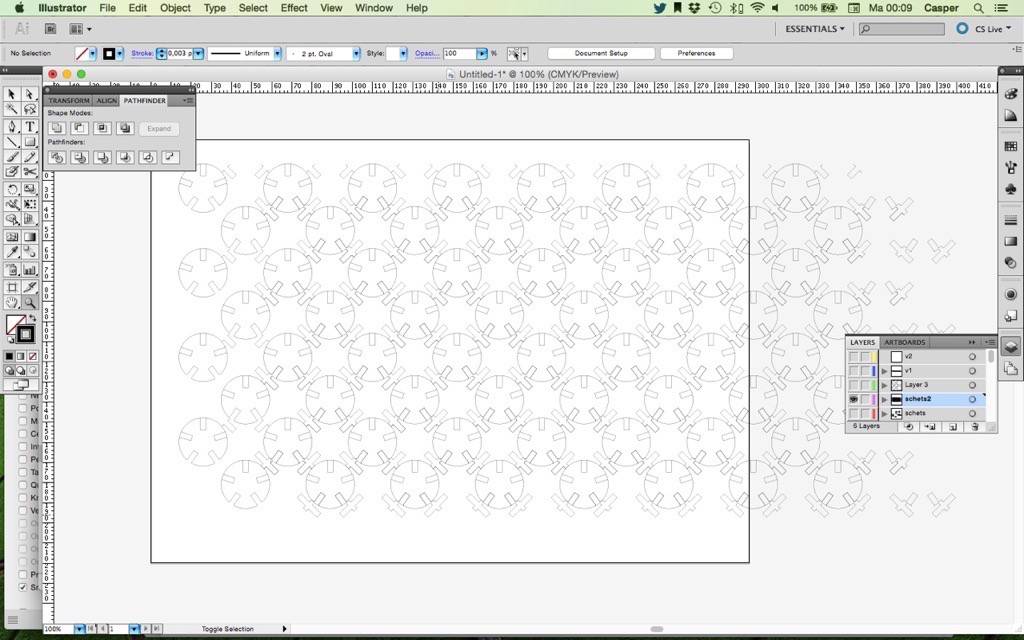This screenshot has width=1024, height=640.
Task: Click the Stroke link in control bar
Action: point(142,54)
